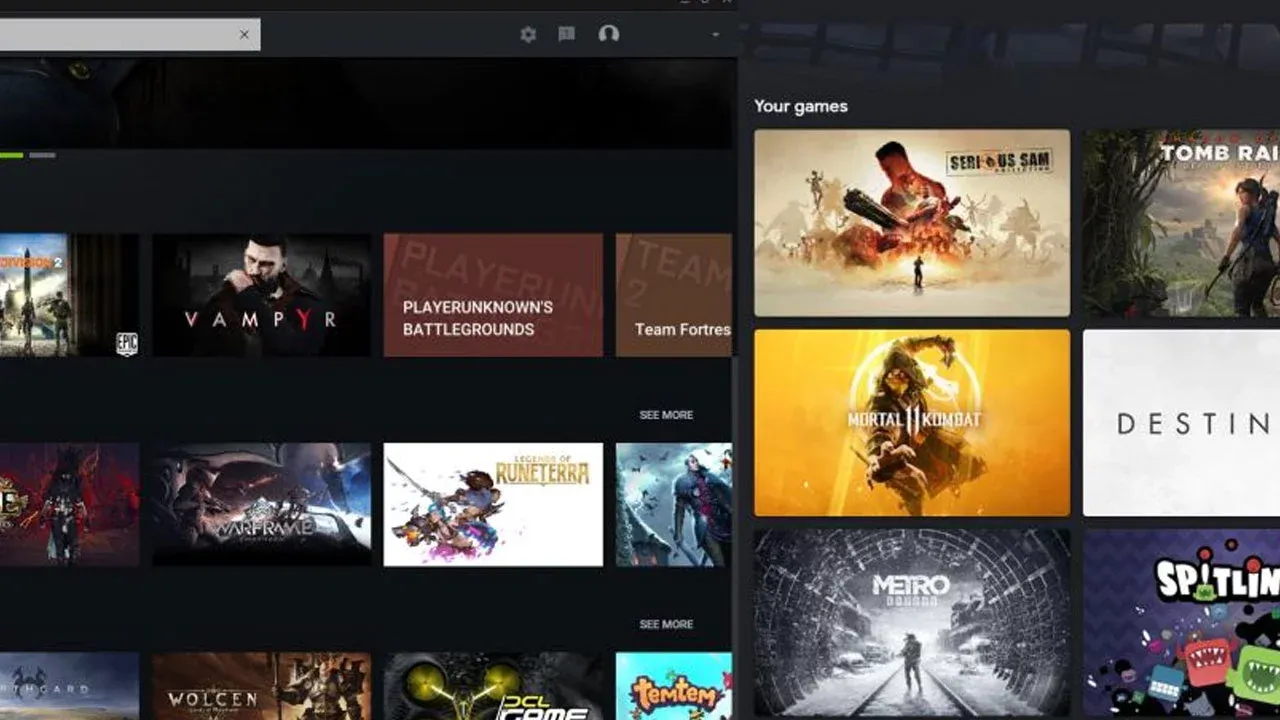Open the Destiny tile in Your games
Screen dimensions: 1280x720
click(1181, 423)
